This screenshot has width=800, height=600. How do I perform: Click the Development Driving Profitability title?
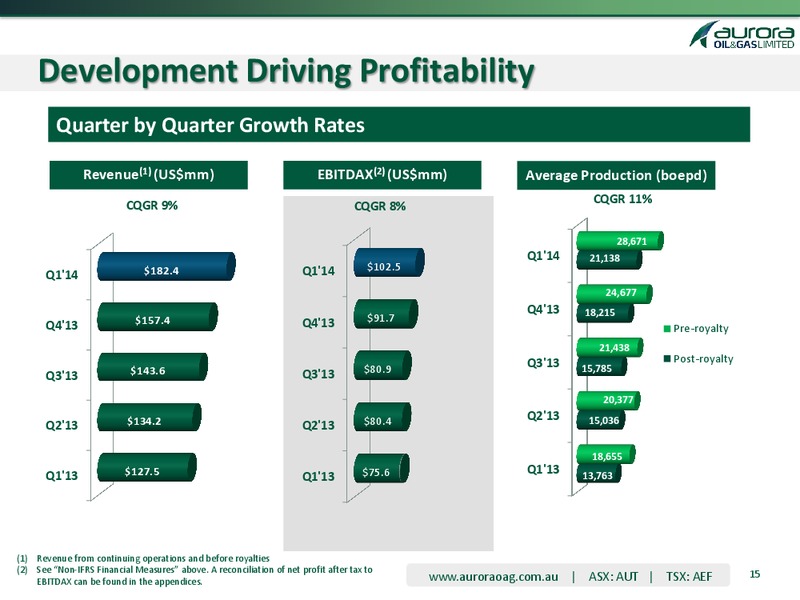286,70
